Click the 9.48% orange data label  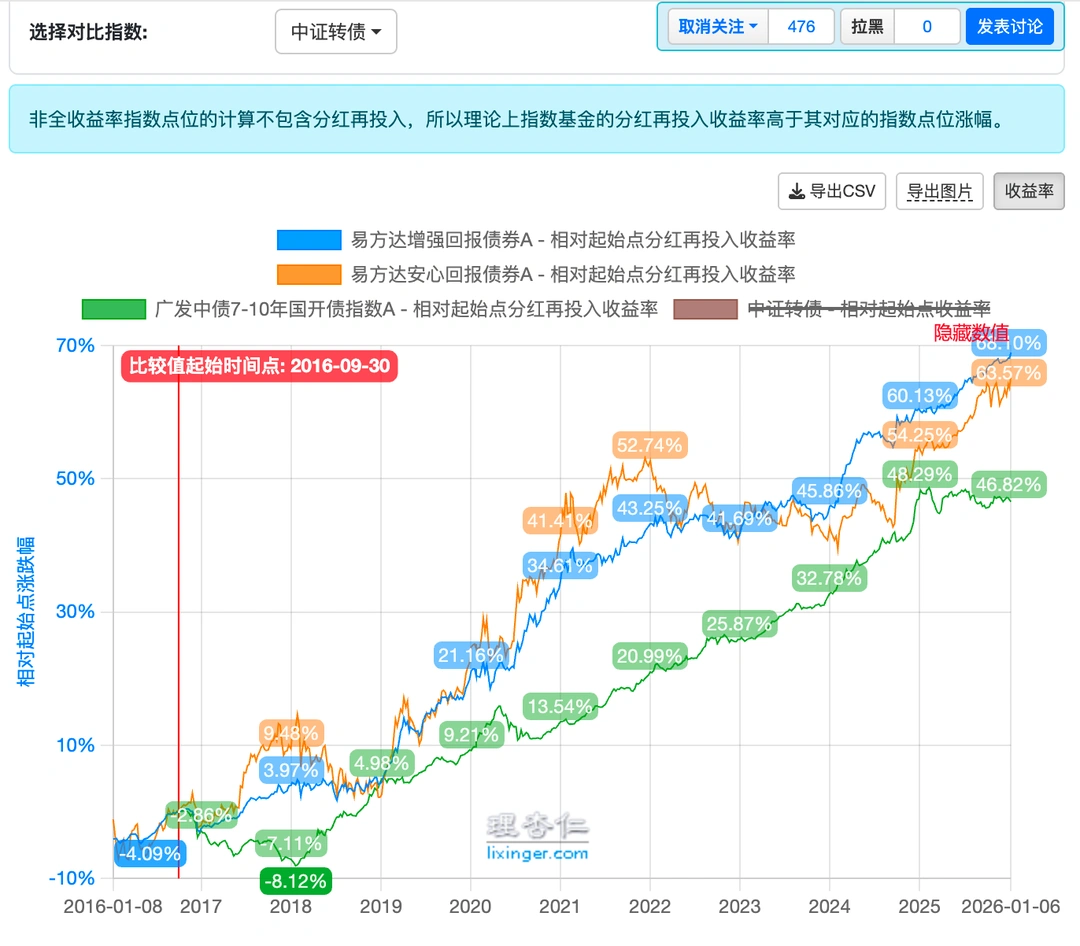[291, 733]
